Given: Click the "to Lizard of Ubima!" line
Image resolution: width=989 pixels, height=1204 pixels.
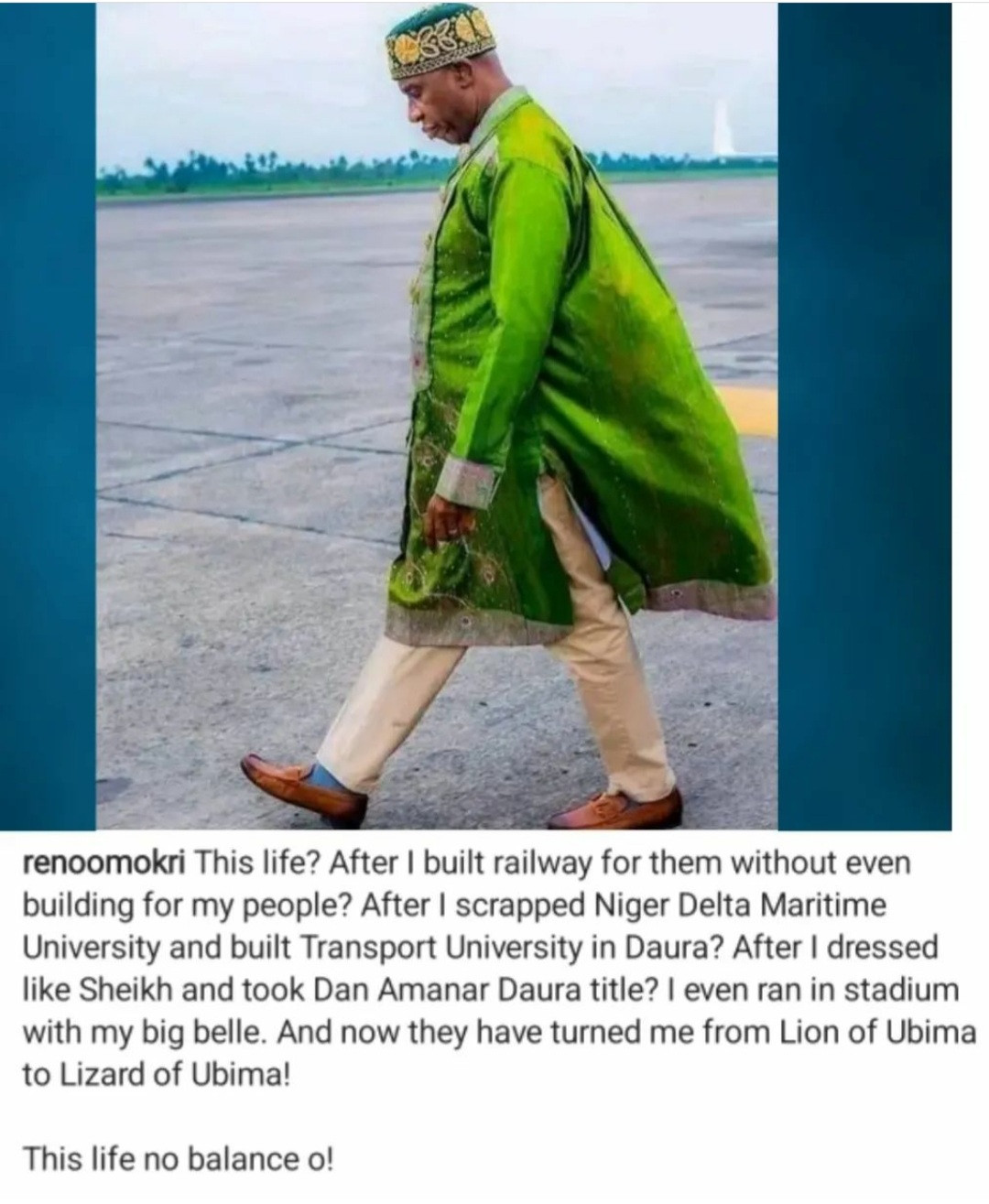Looking at the screenshot, I should point(156,1074).
